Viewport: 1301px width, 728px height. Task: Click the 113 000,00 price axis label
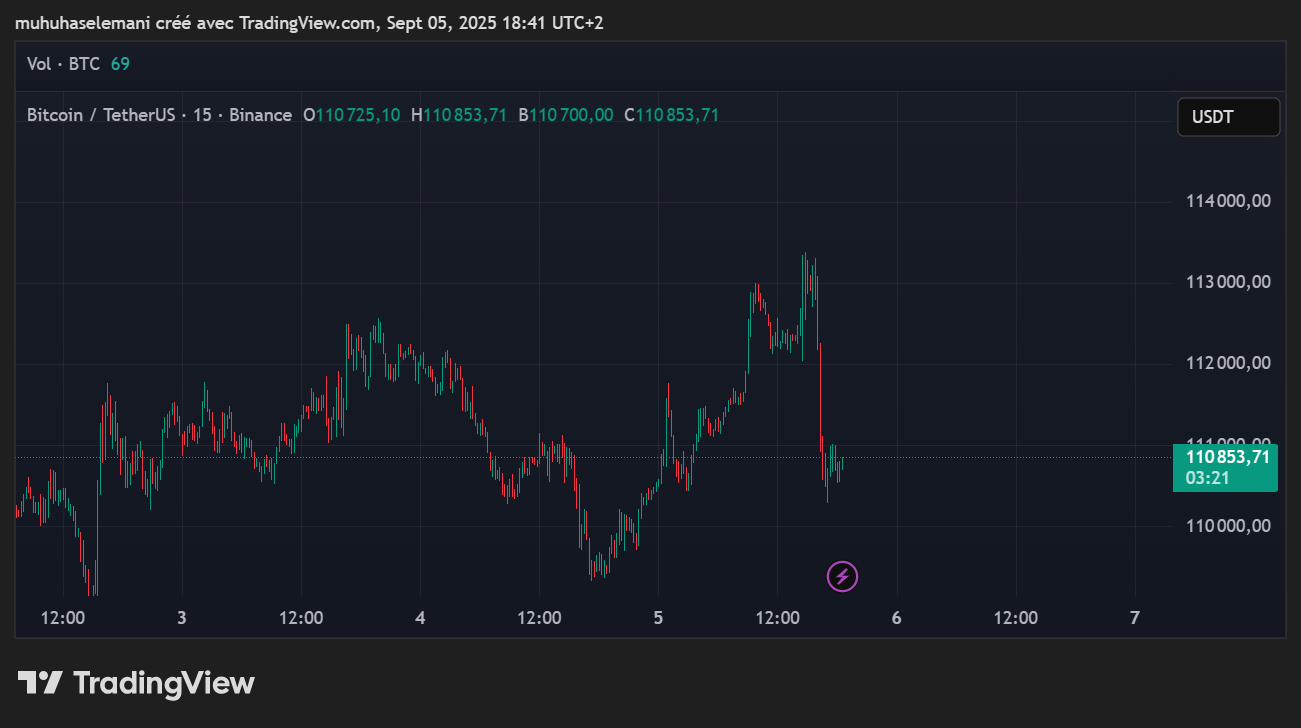tap(1228, 282)
